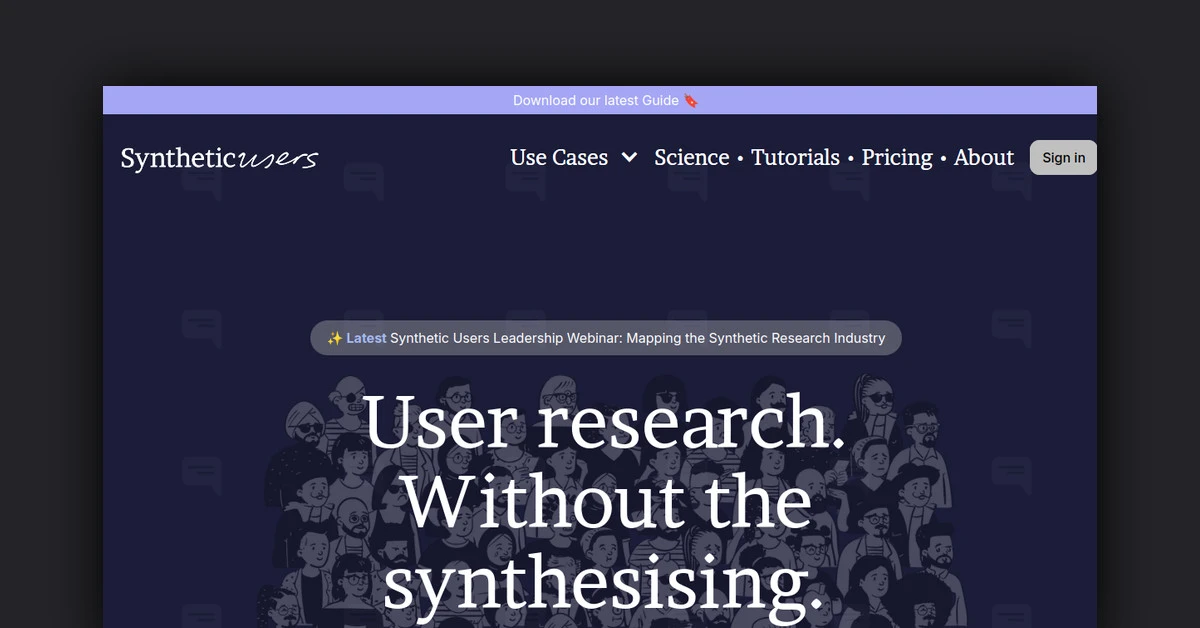Click the speech bubble graphic left of the headline

(203, 470)
